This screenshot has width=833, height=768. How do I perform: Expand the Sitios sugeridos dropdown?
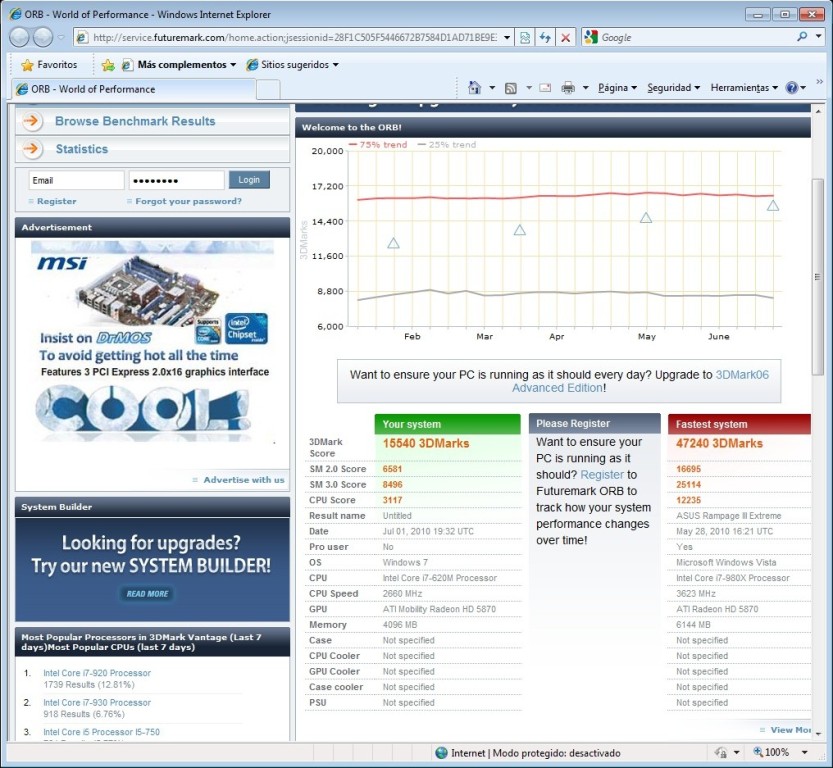(x=335, y=65)
